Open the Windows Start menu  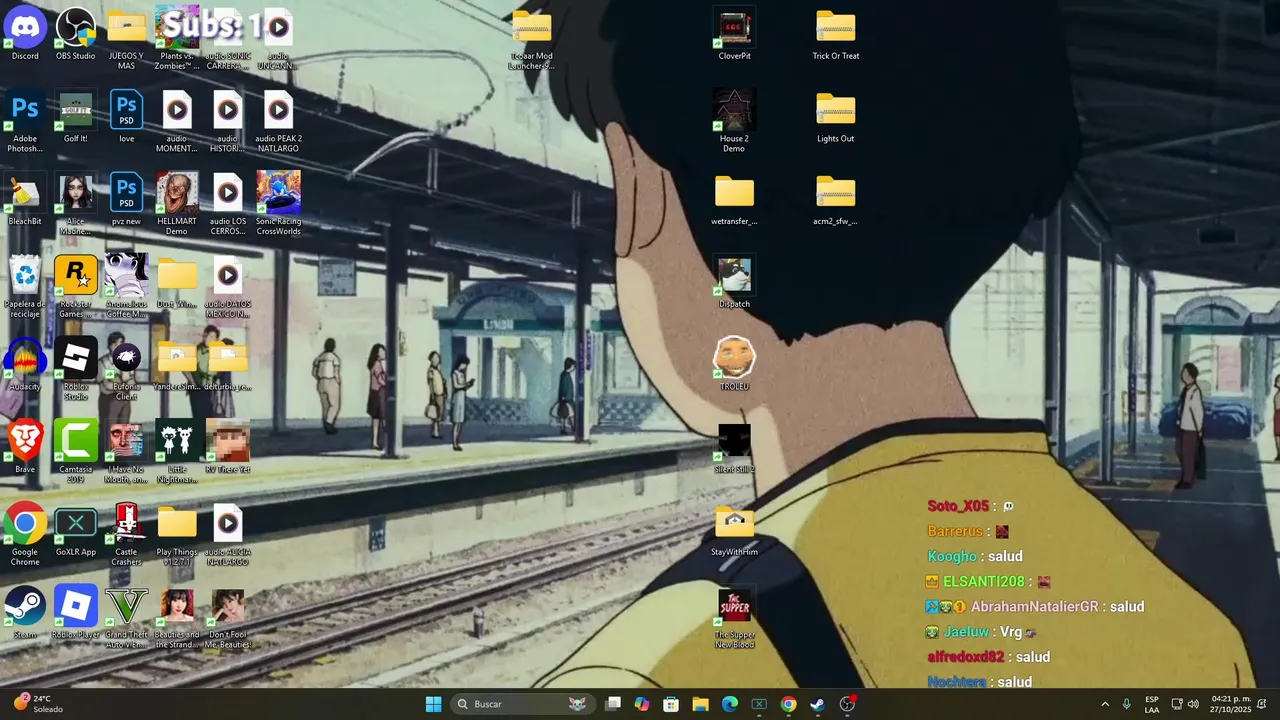(433, 704)
